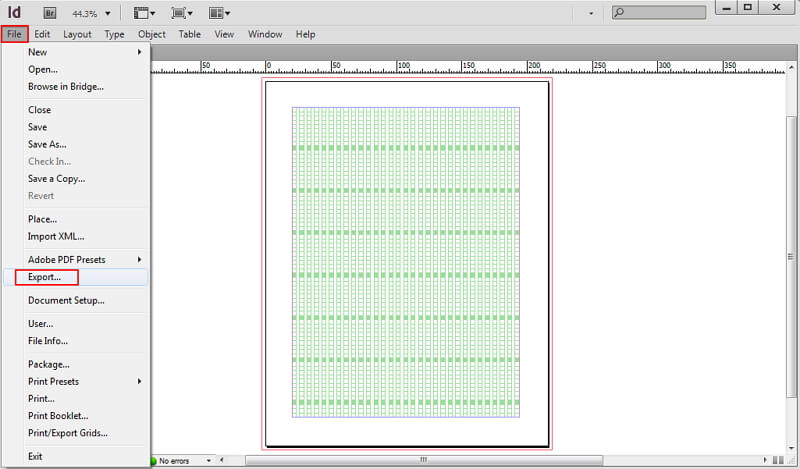The image size is (800, 469).
Task: Choose Export from the File menu
Action: tap(44, 277)
